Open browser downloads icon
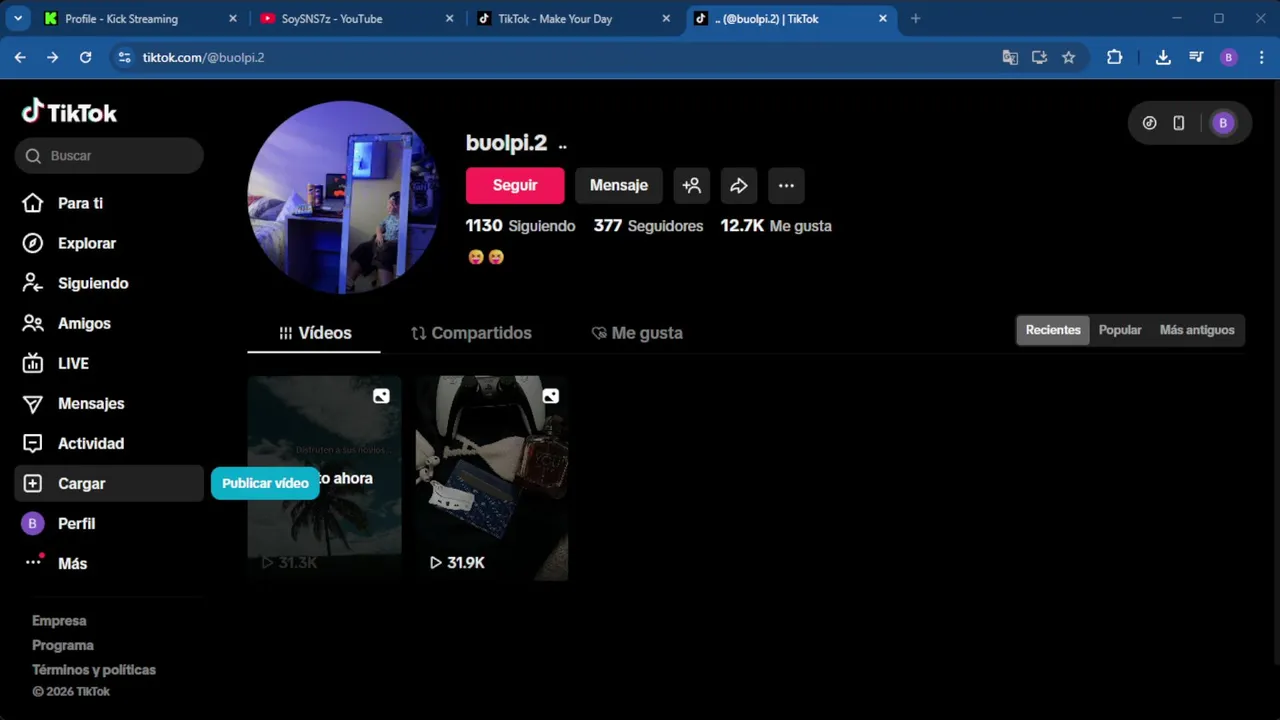 [x=1163, y=58]
